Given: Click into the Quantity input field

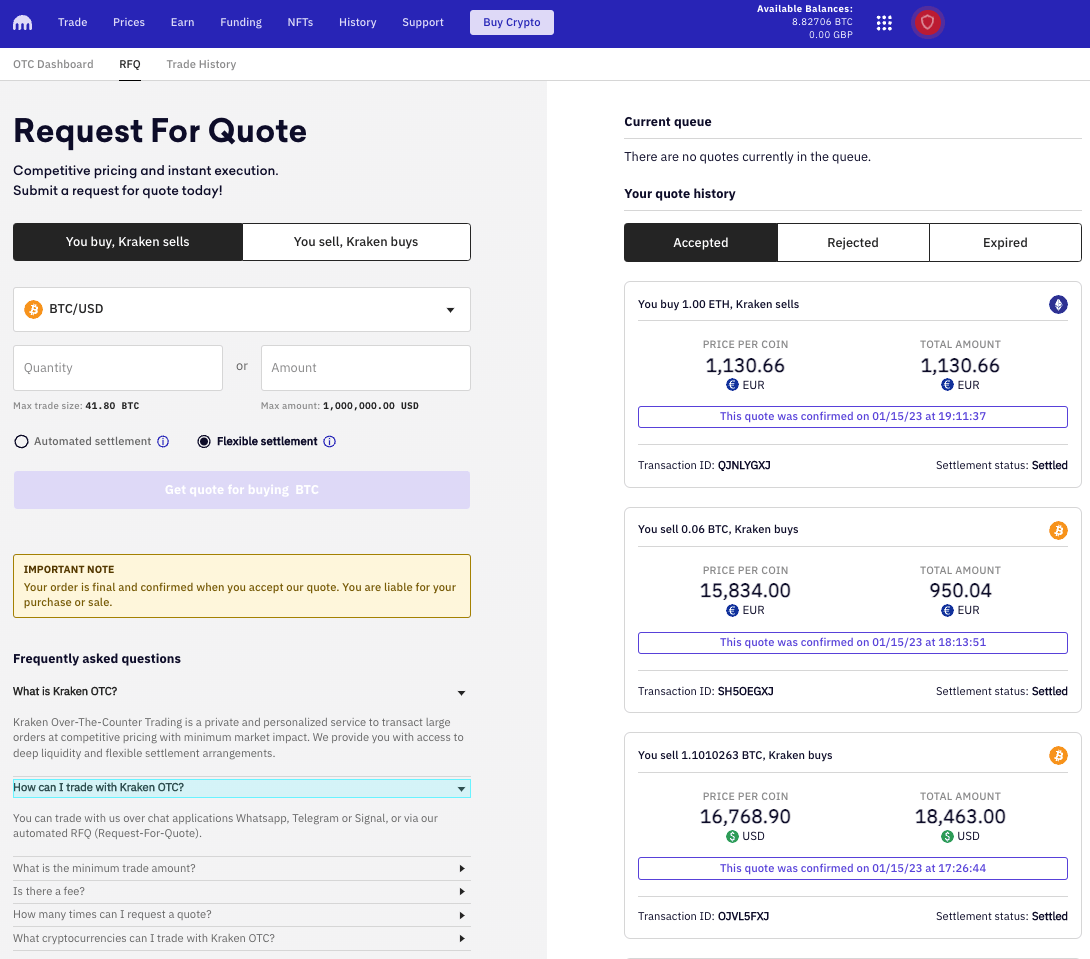Looking at the screenshot, I should click(117, 368).
